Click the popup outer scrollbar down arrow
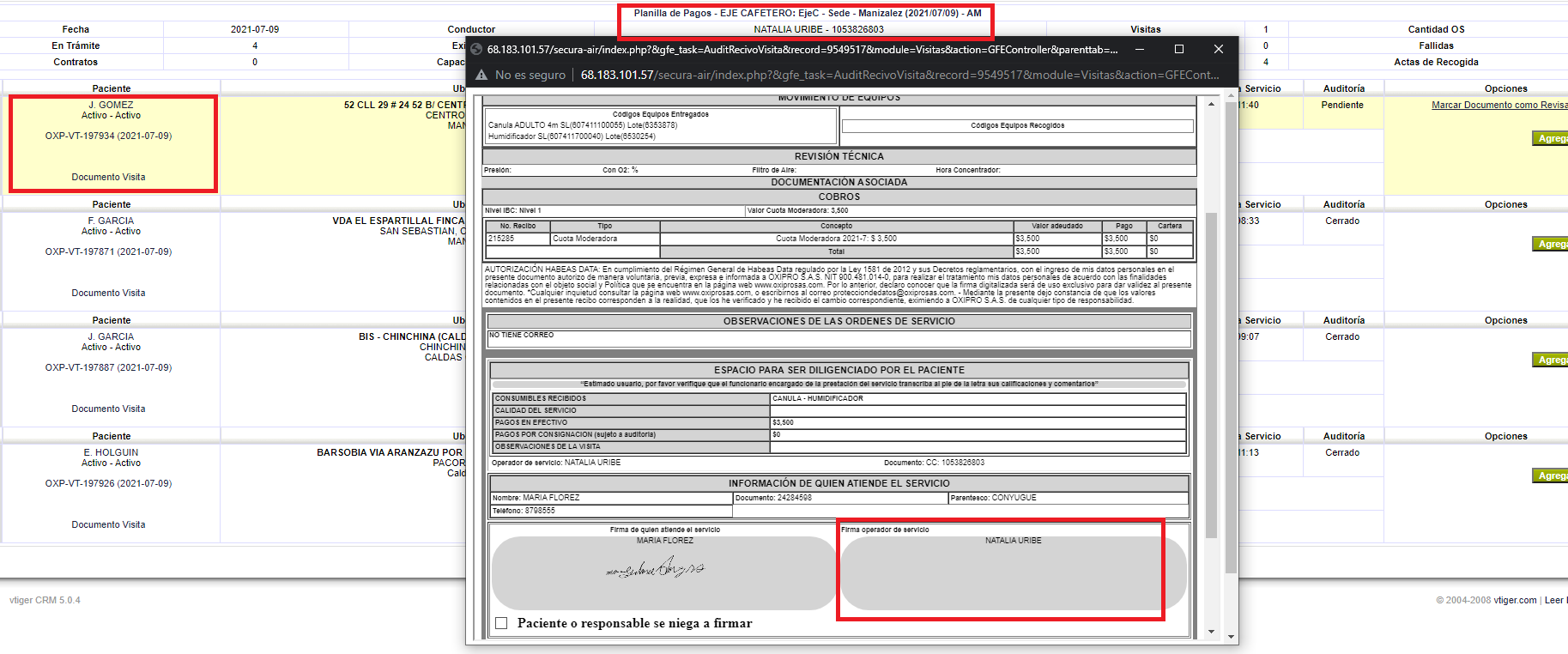Image resolution: width=1568 pixels, height=654 pixels. (1231, 638)
